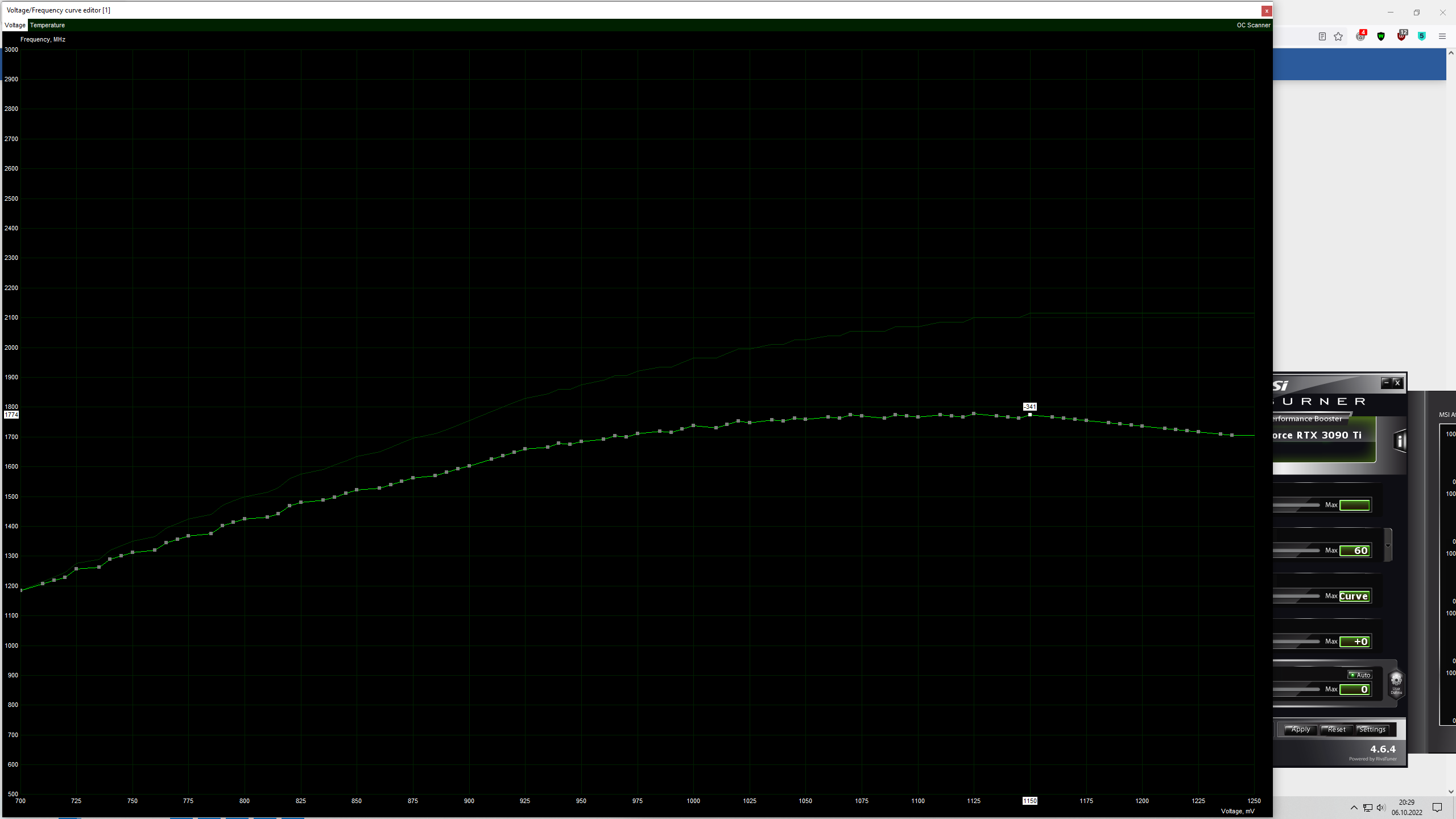Bookmark the page with the star icon
1456x819 pixels.
coord(1338,36)
